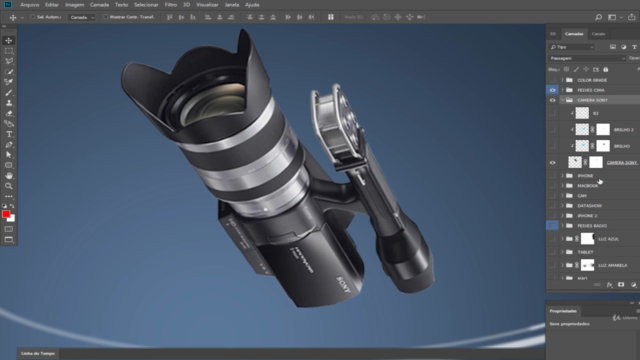Image resolution: width=640 pixels, height=360 pixels.
Task: Toggle Quick Mask mode icon
Action: (9, 229)
